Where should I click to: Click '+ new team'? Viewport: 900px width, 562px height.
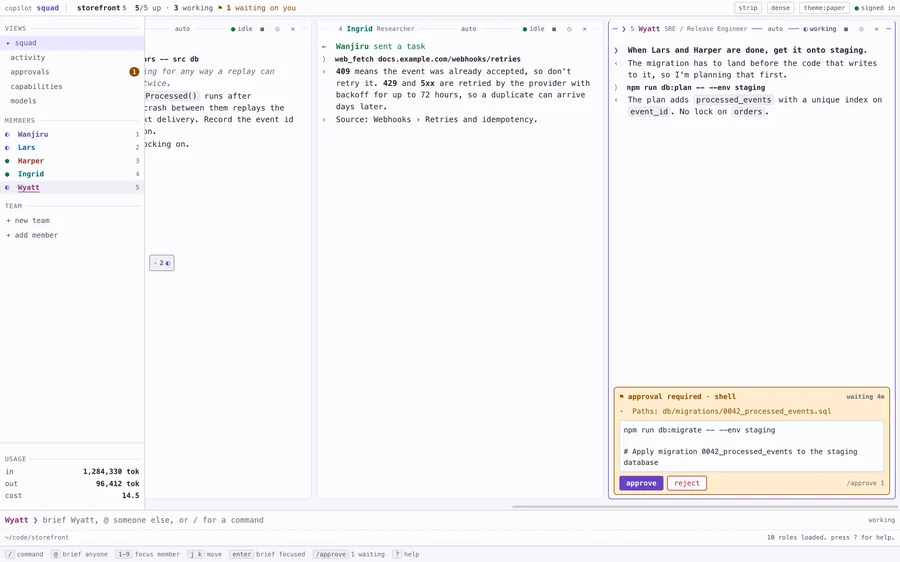28,220
